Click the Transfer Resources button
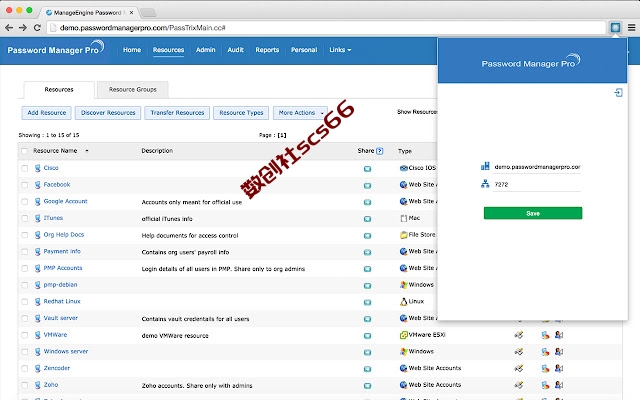640x400 pixels. (177, 113)
